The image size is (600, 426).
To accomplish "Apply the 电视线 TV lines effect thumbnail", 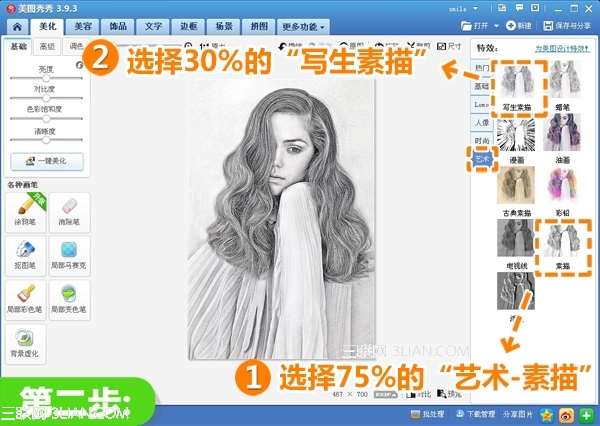I will (x=516, y=238).
